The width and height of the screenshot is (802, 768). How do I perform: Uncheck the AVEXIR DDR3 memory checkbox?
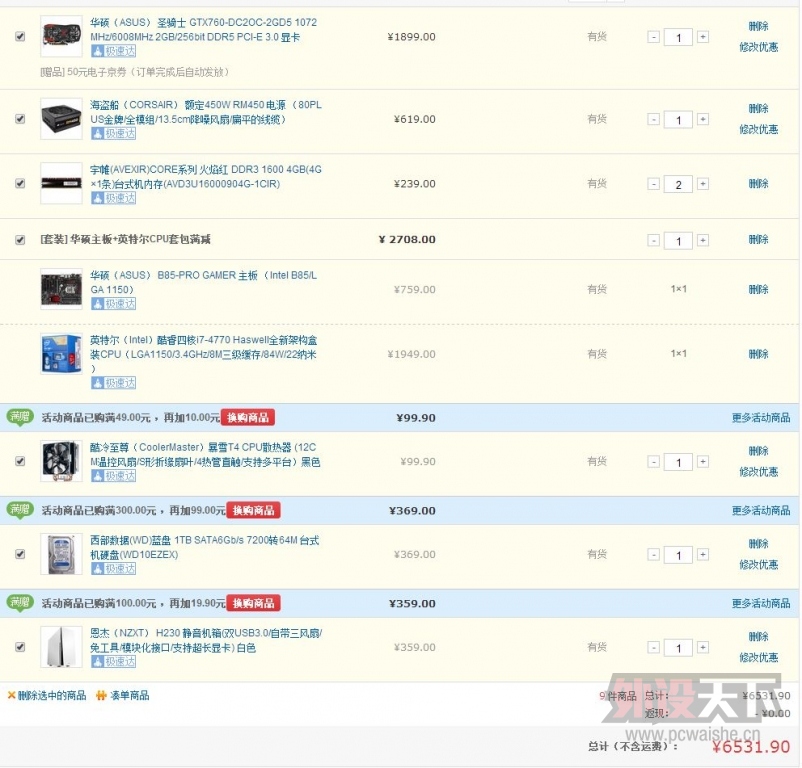(20, 184)
